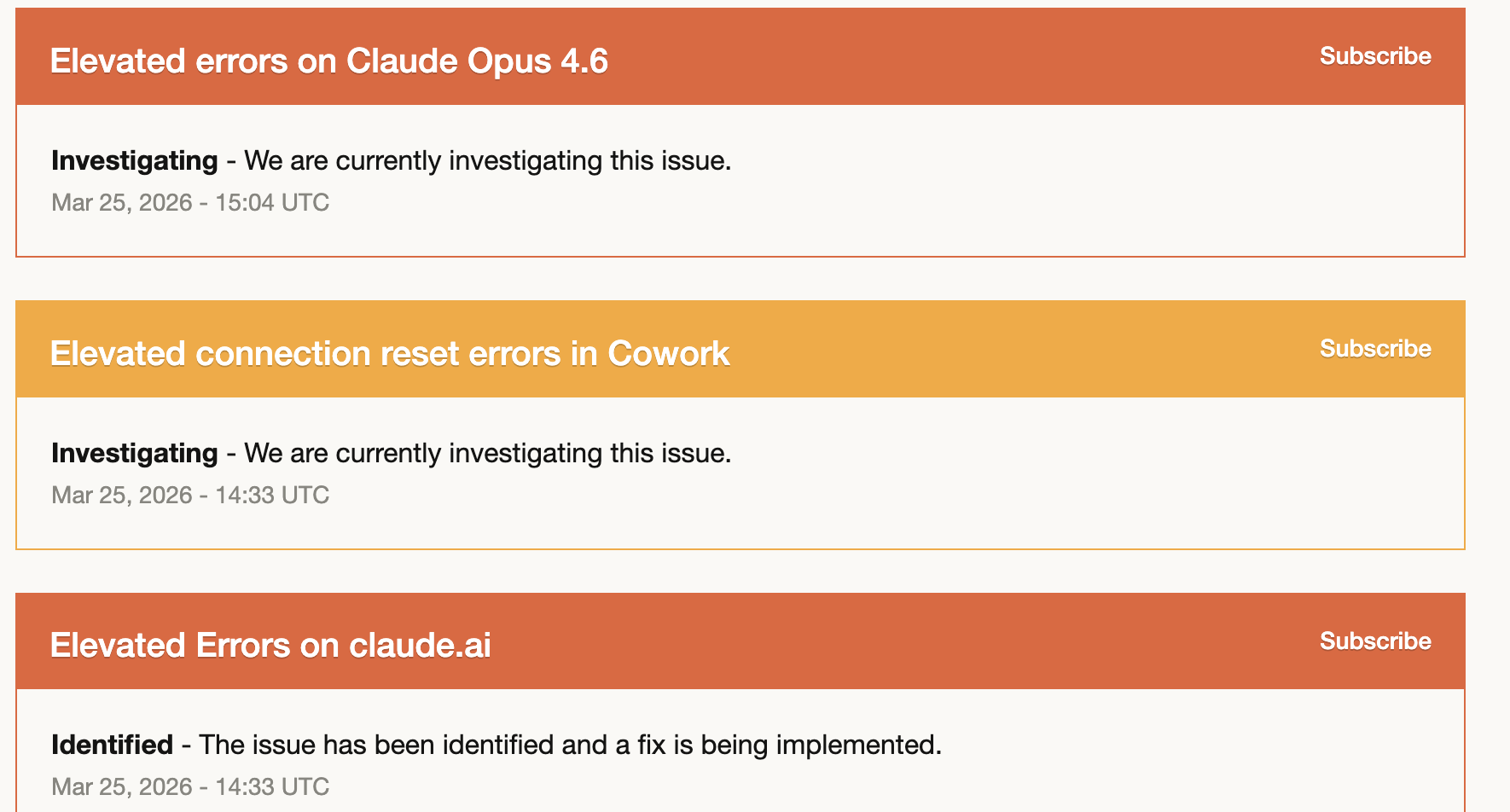Subscribe to the Cowork connection reset incident
The height and width of the screenshot is (812, 1510).
pyautogui.click(x=1374, y=349)
